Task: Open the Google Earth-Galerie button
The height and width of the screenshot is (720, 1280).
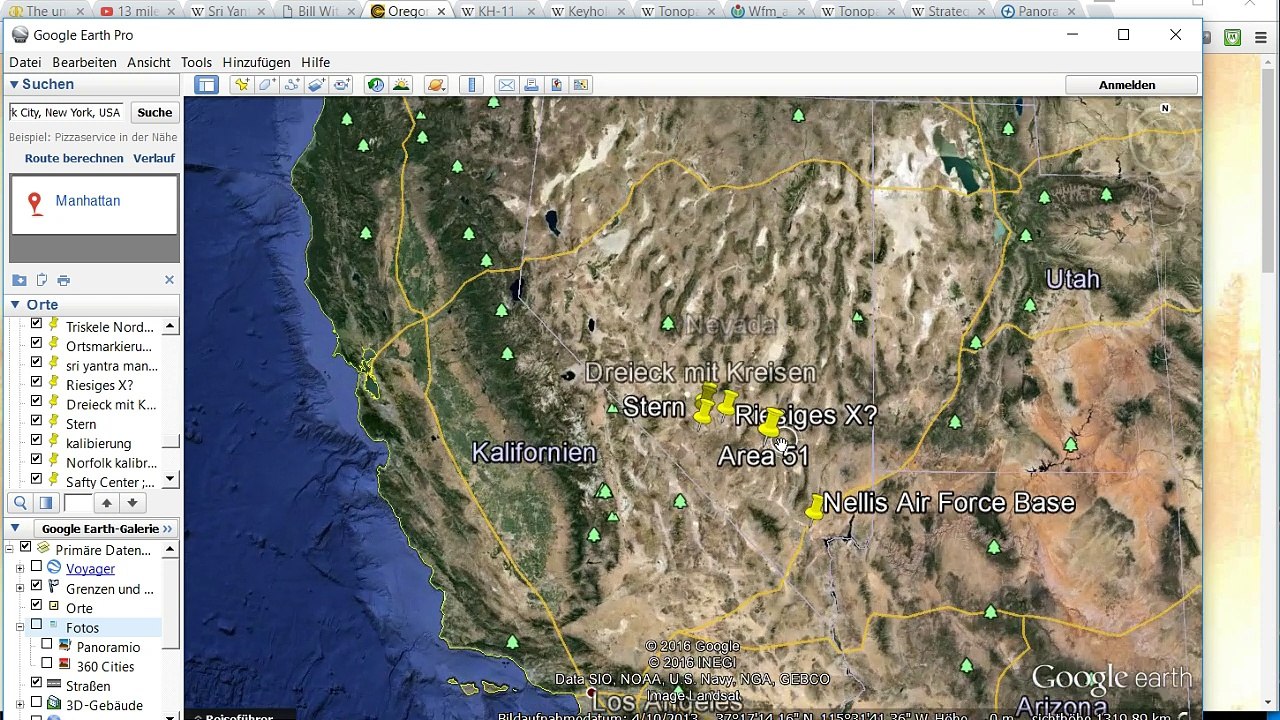Action: tap(105, 528)
